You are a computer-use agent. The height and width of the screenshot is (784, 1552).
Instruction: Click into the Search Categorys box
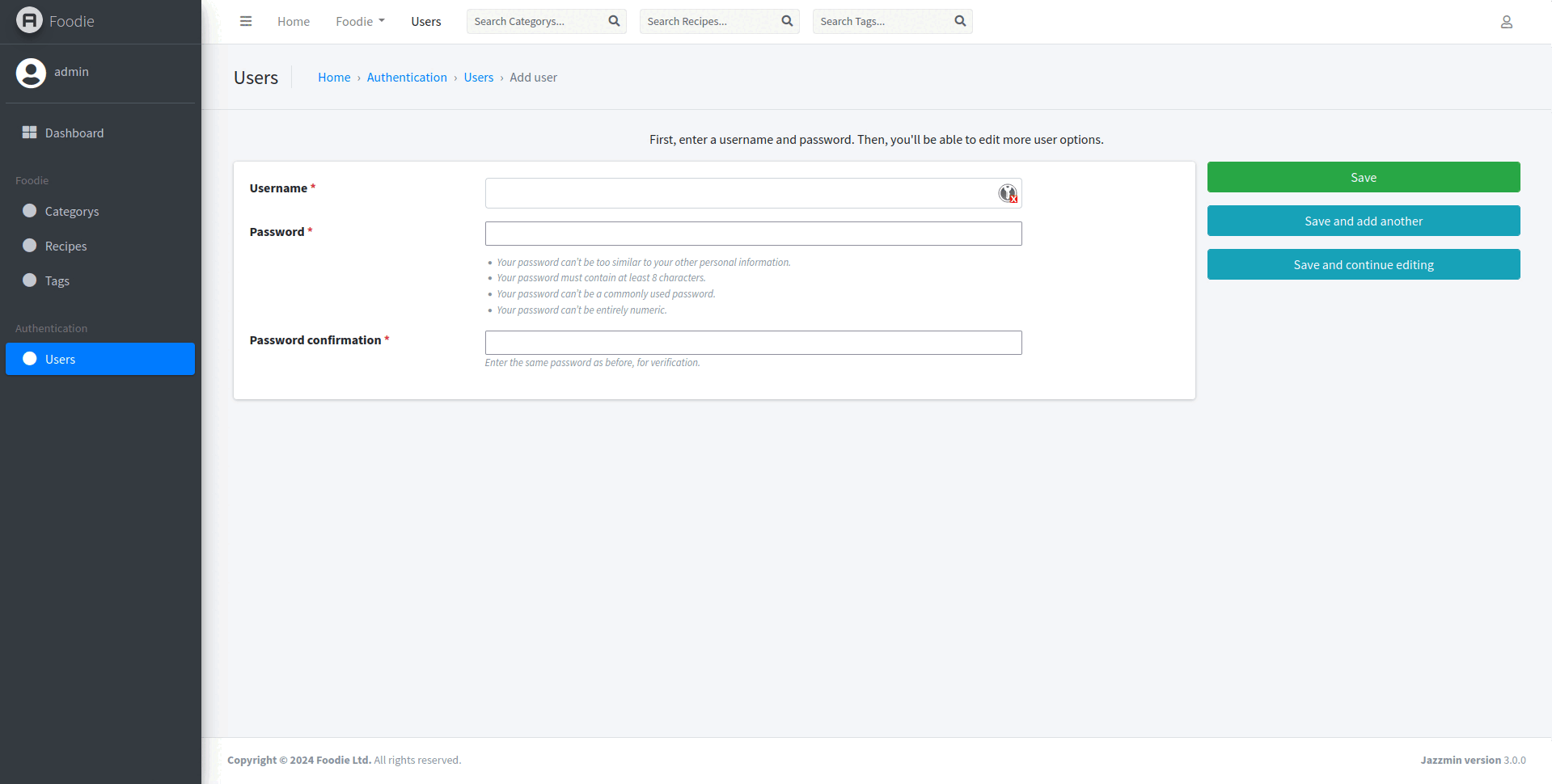click(535, 21)
